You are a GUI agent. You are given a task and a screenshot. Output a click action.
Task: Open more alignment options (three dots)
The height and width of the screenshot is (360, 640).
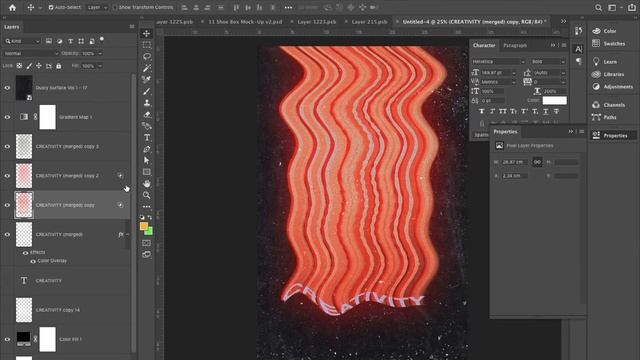point(288,7)
